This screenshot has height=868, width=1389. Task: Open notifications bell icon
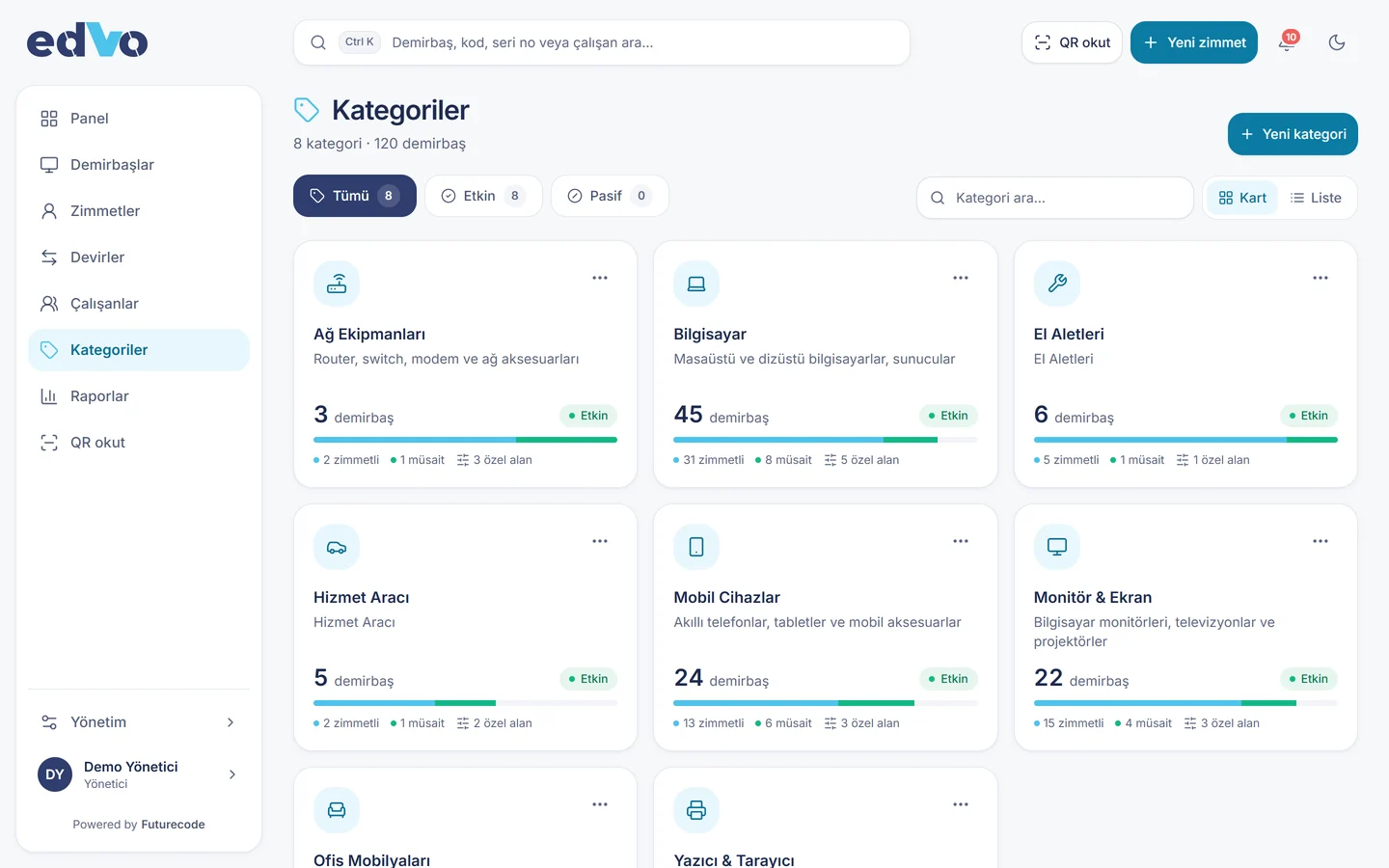click(1287, 42)
